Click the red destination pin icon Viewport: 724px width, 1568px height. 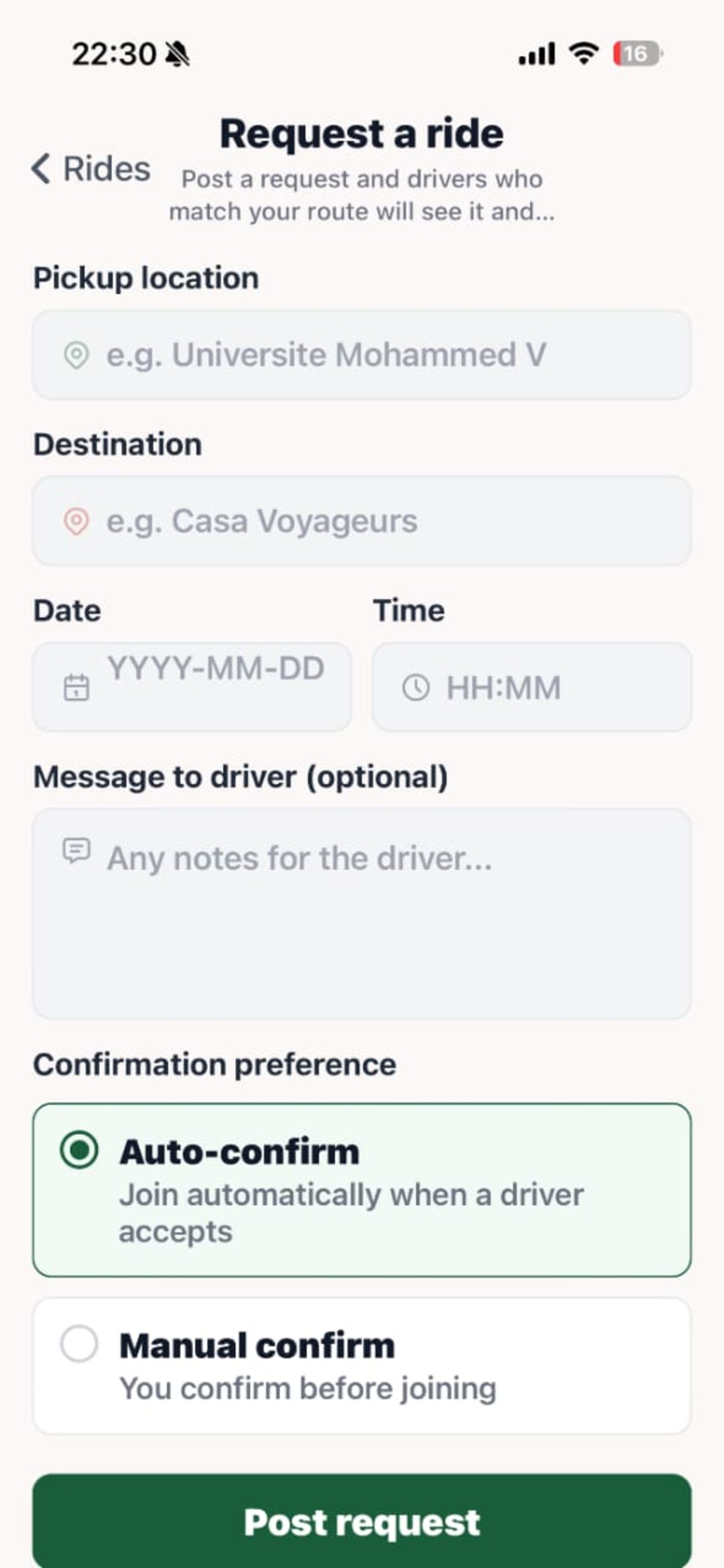76,521
